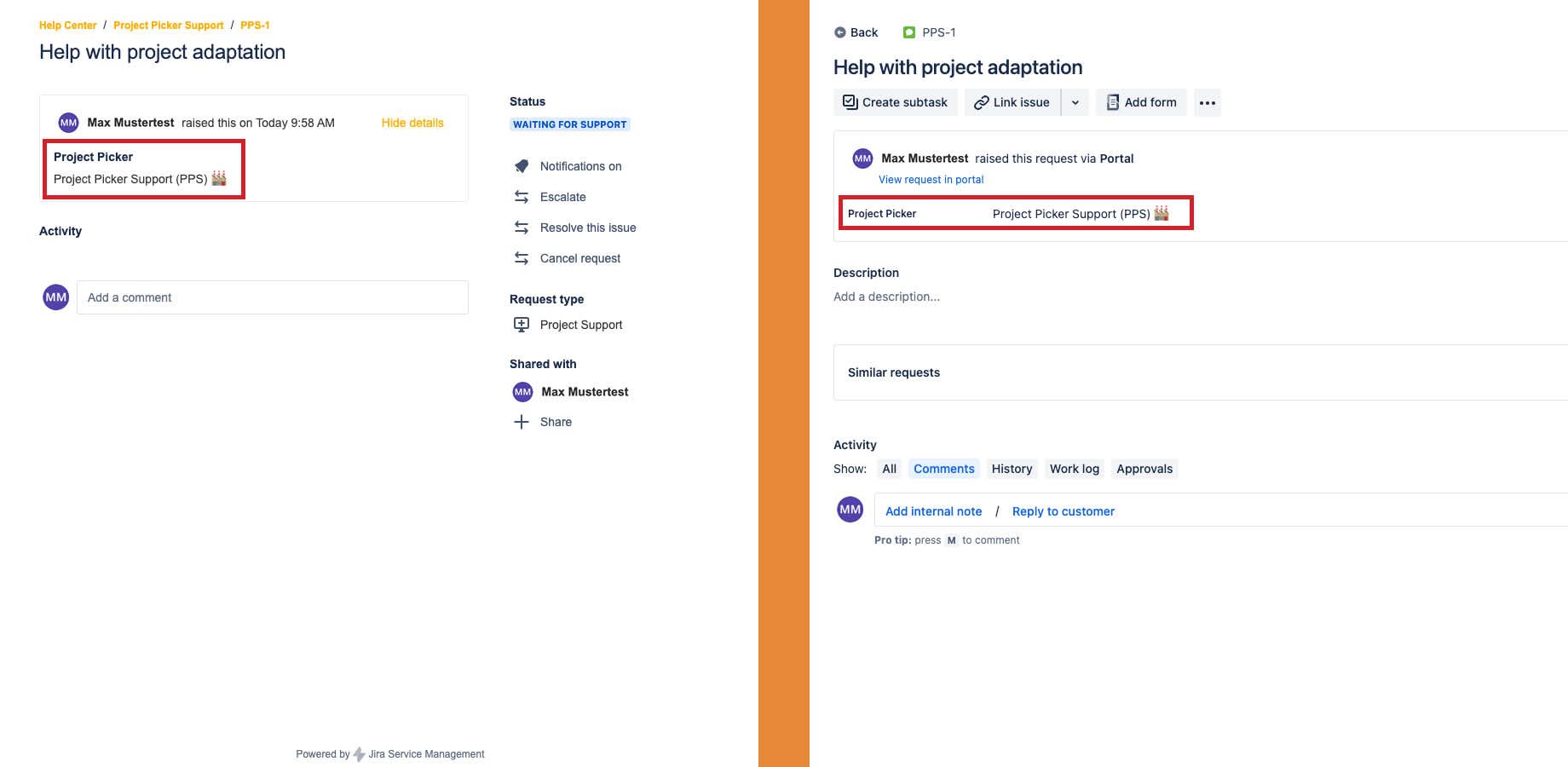
Task: Click the Cancel request arrows icon
Action: click(x=522, y=258)
